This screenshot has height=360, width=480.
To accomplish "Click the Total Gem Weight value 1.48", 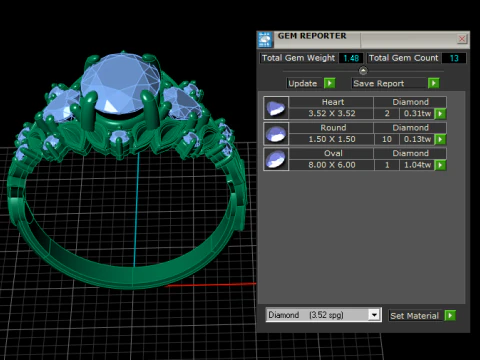I will pos(351,58).
